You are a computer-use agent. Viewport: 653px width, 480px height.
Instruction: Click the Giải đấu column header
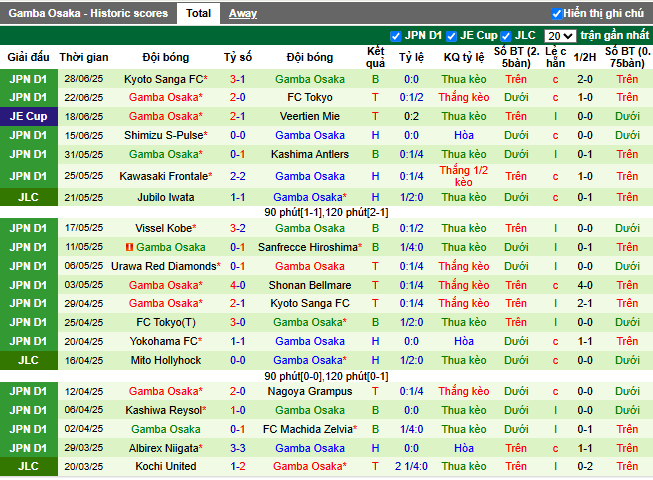[x=28, y=57]
